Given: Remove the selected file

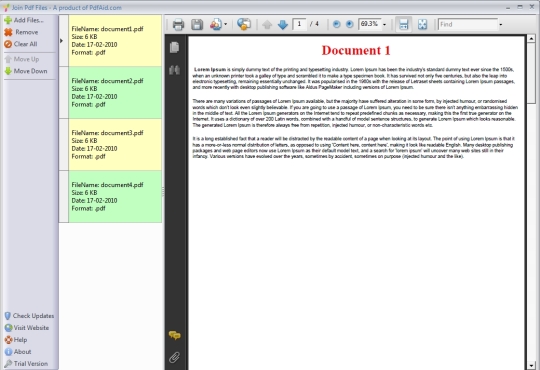Looking at the screenshot, I should [21, 32].
